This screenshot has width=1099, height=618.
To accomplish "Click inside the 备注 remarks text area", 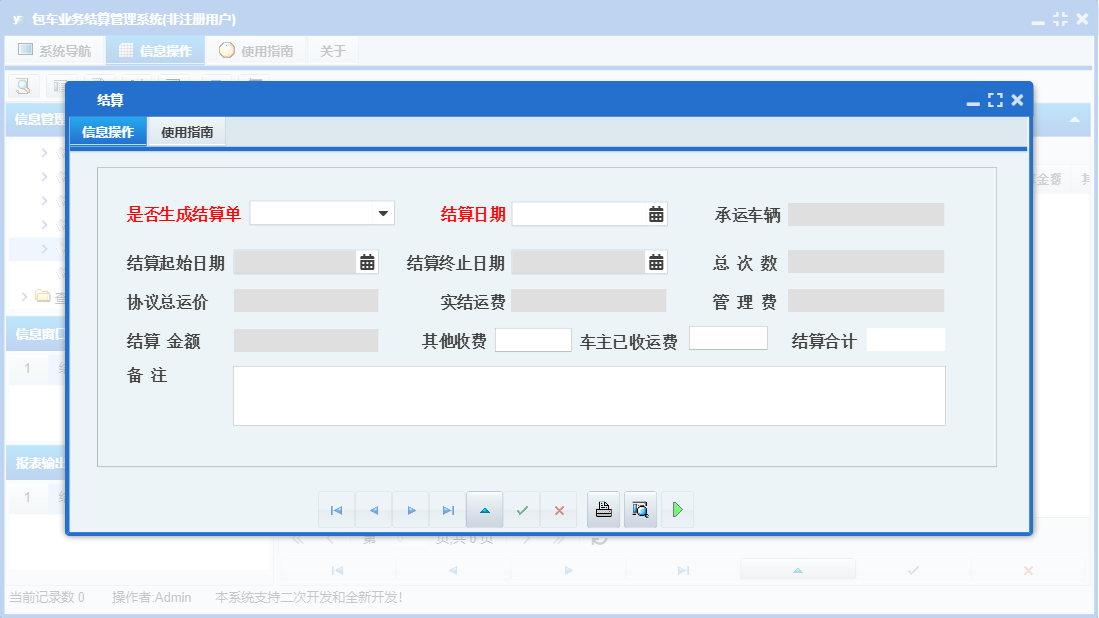I will [588, 395].
